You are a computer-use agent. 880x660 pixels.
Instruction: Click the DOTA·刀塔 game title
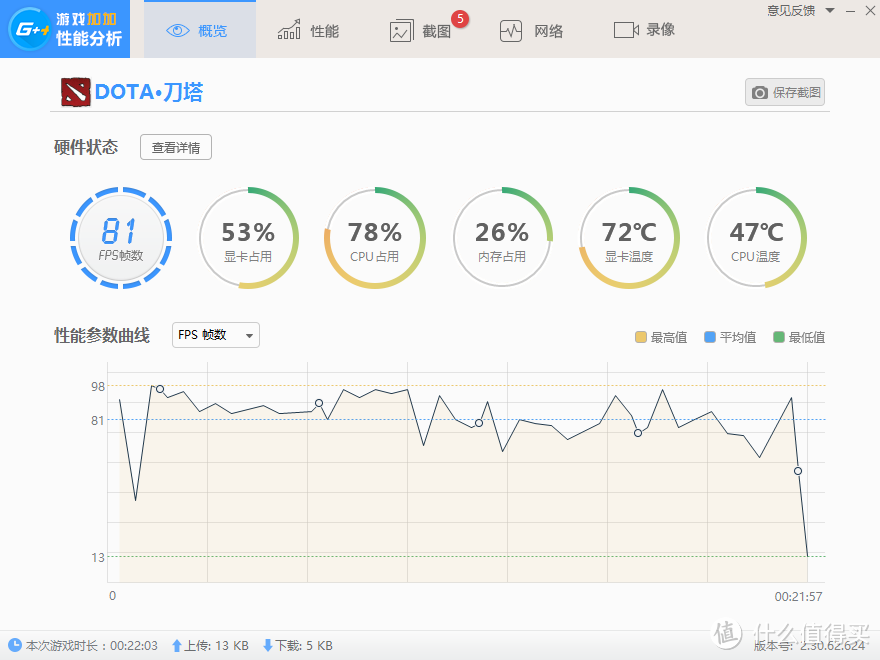coord(149,92)
